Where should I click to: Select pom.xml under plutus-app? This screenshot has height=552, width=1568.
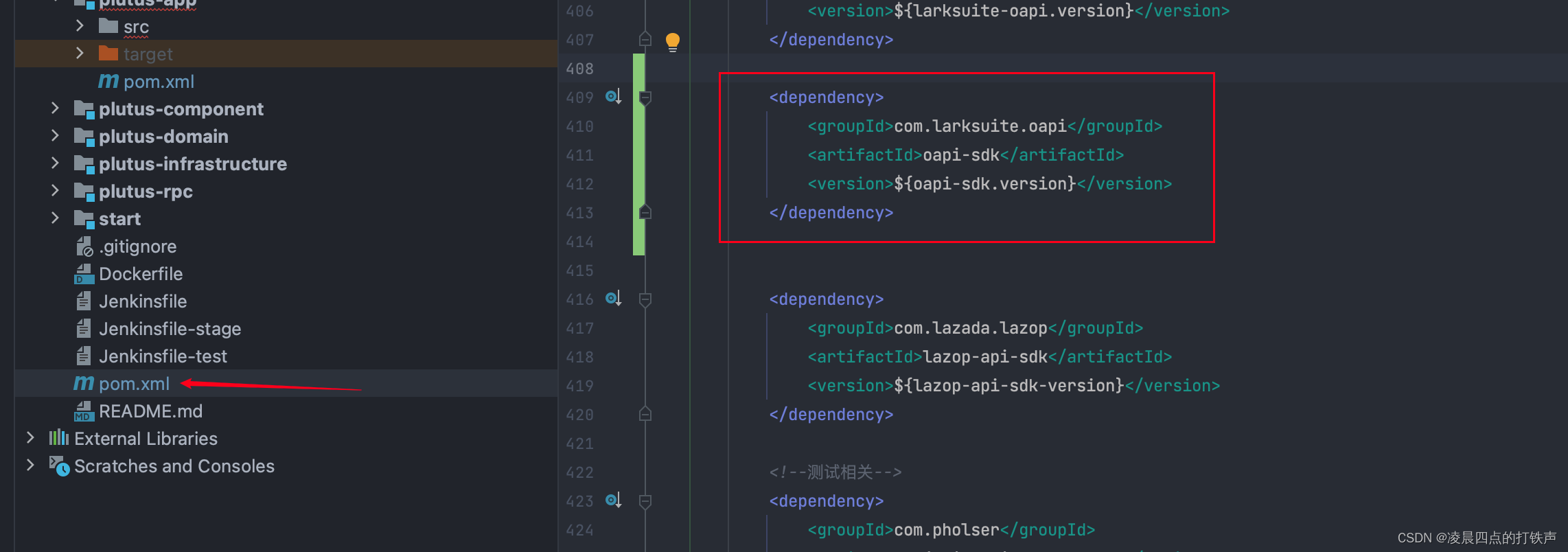[286, 81]
